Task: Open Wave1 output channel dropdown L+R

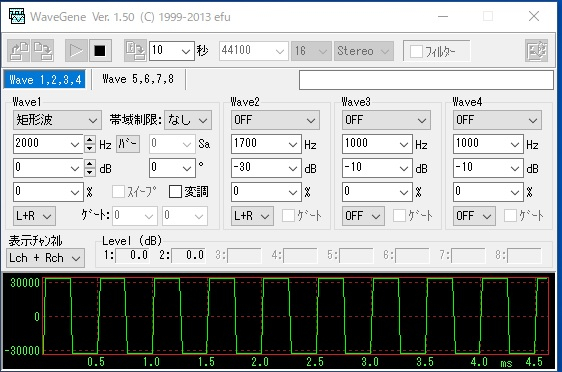Action: click(47, 216)
